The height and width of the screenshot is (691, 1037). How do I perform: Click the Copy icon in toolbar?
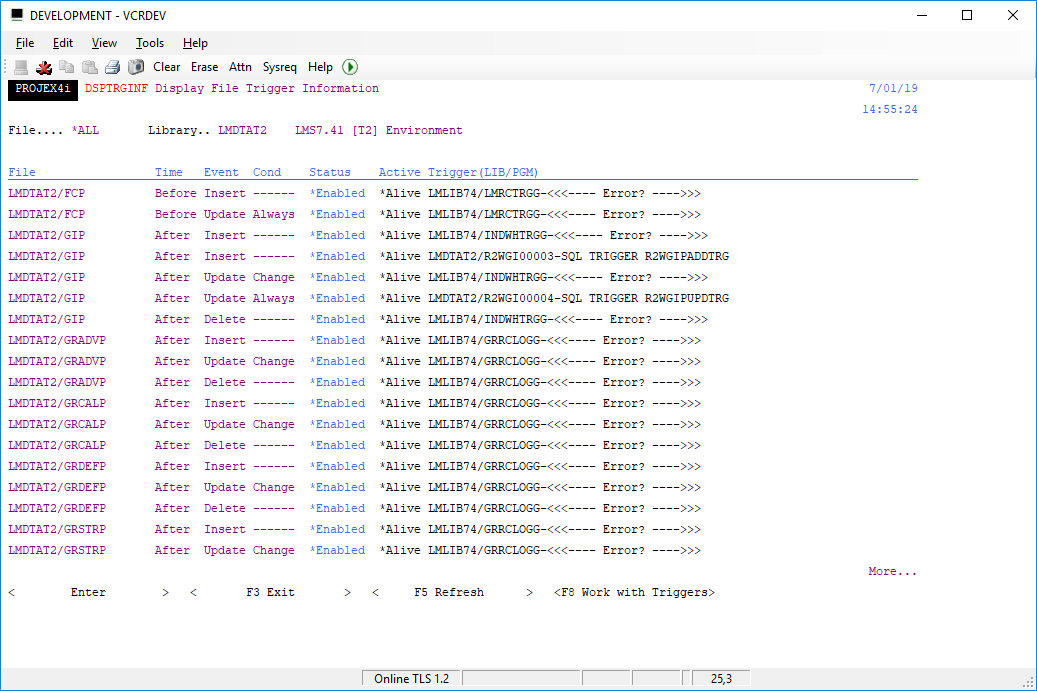coord(67,67)
